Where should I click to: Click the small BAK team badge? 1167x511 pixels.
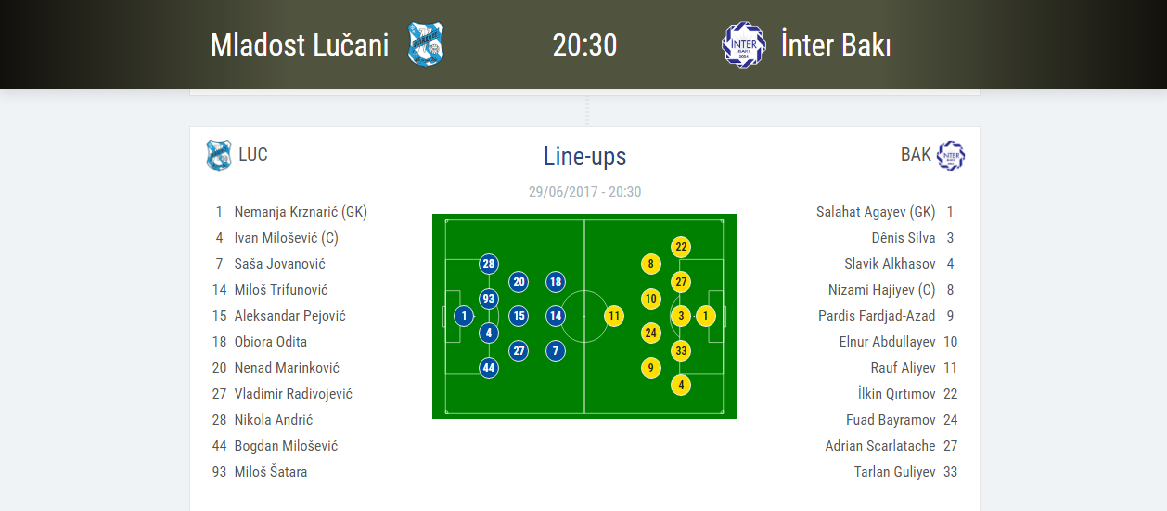tap(951, 155)
